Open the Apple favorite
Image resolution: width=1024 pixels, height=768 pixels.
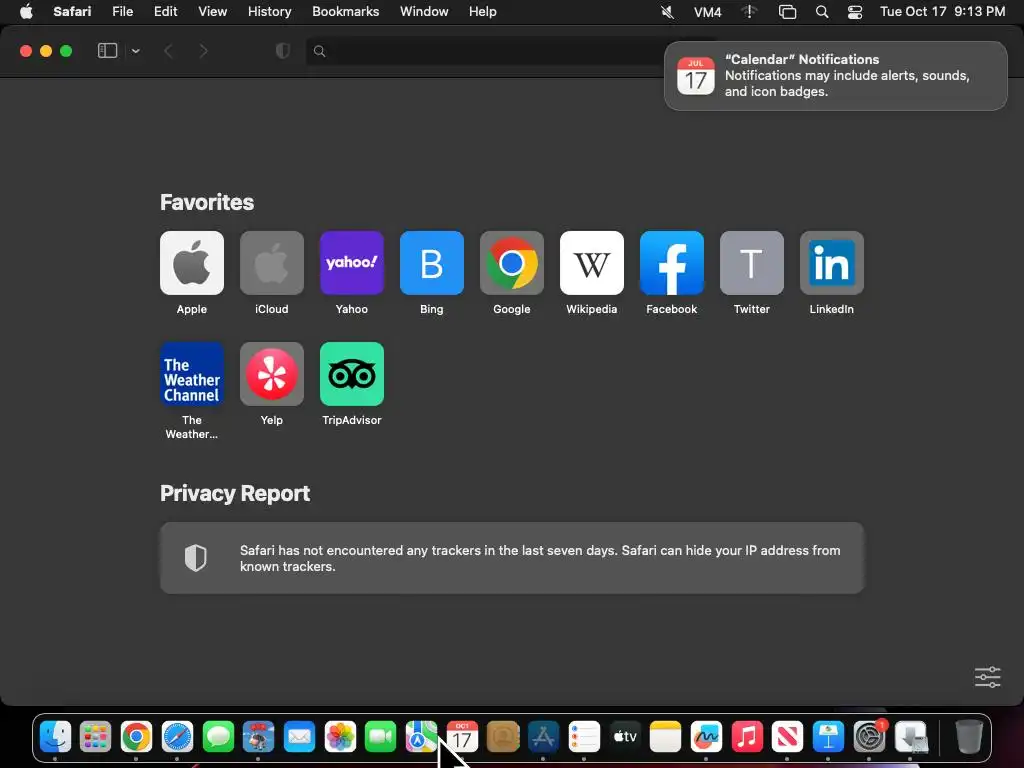191,263
